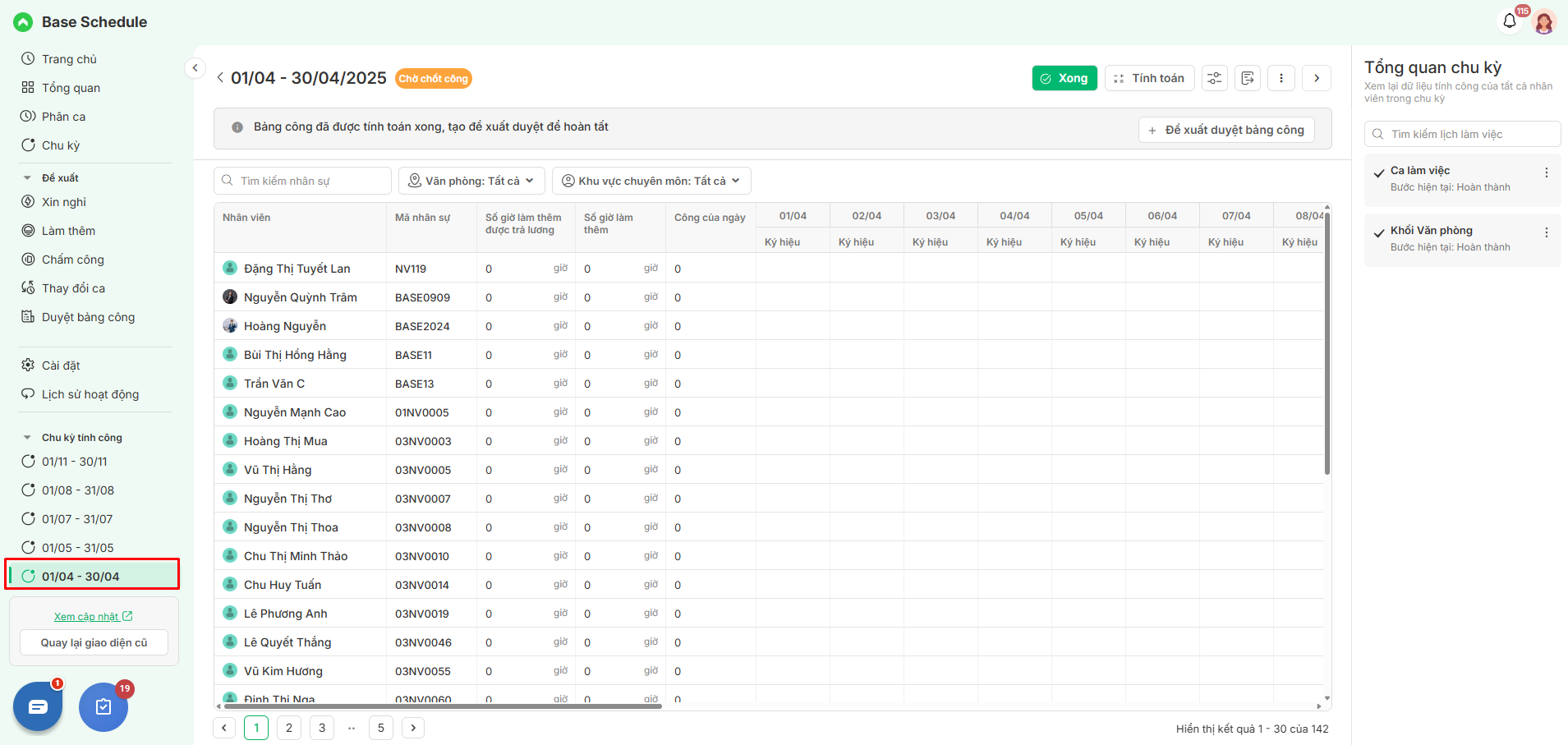Click Đề xuất duyệt bảng công button
Viewport: 1568px width, 745px height.
click(1226, 130)
